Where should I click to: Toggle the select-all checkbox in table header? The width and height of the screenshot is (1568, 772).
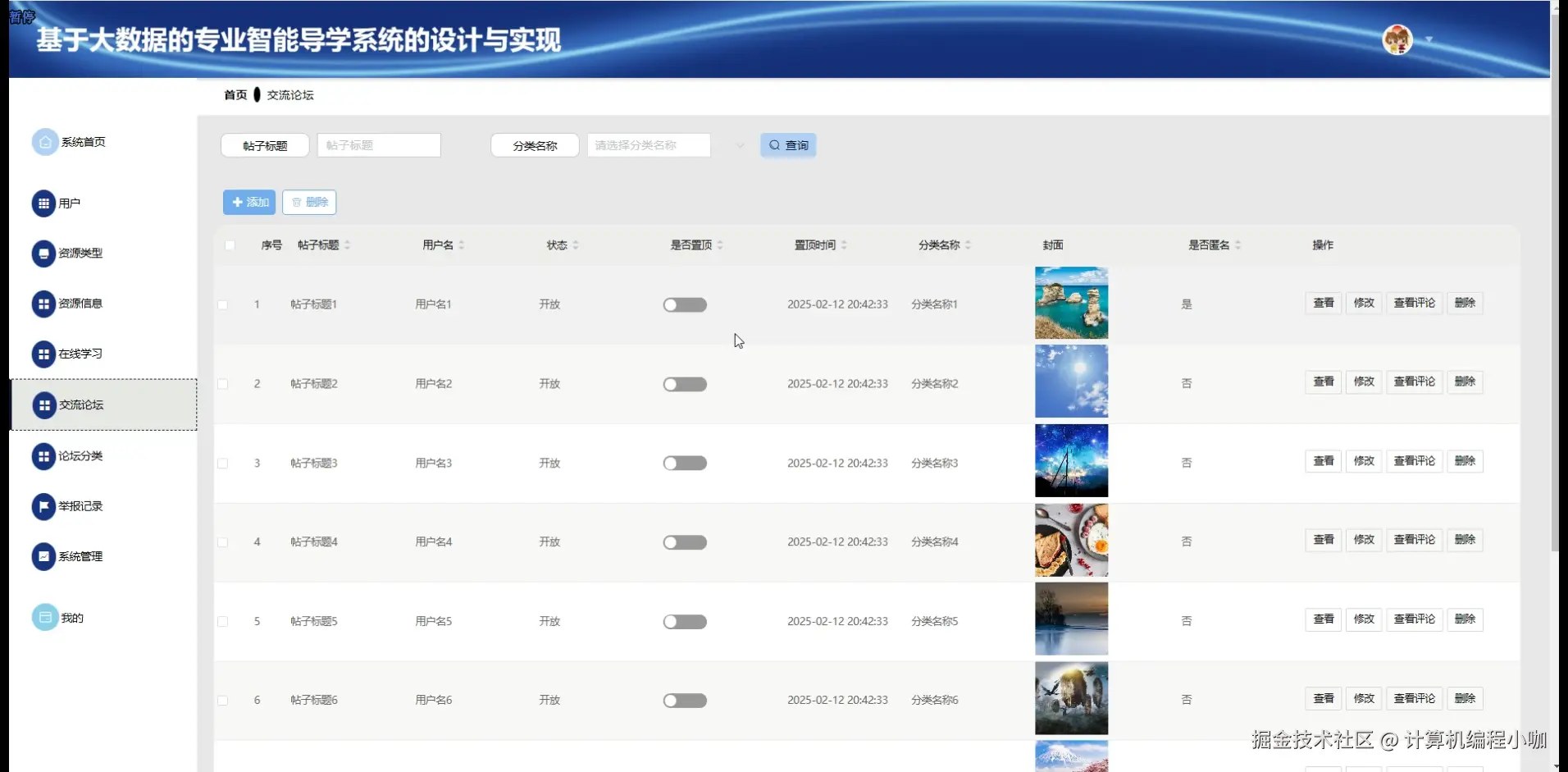point(230,245)
